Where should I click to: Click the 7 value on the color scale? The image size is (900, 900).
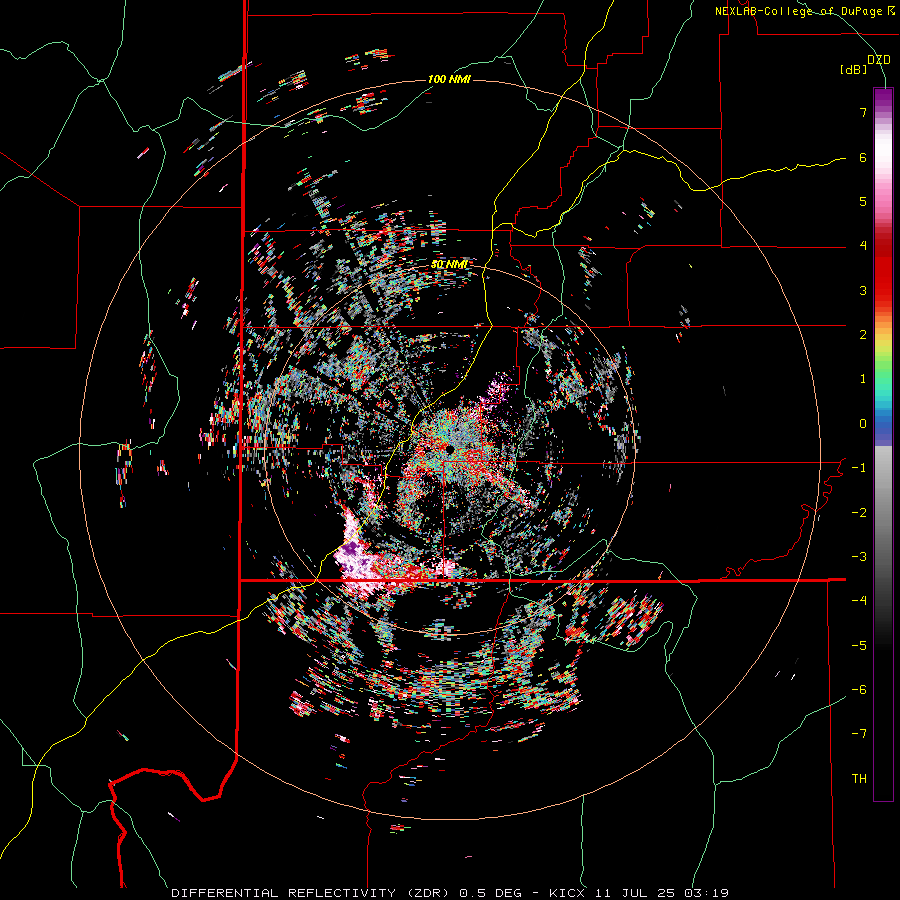tap(863, 112)
